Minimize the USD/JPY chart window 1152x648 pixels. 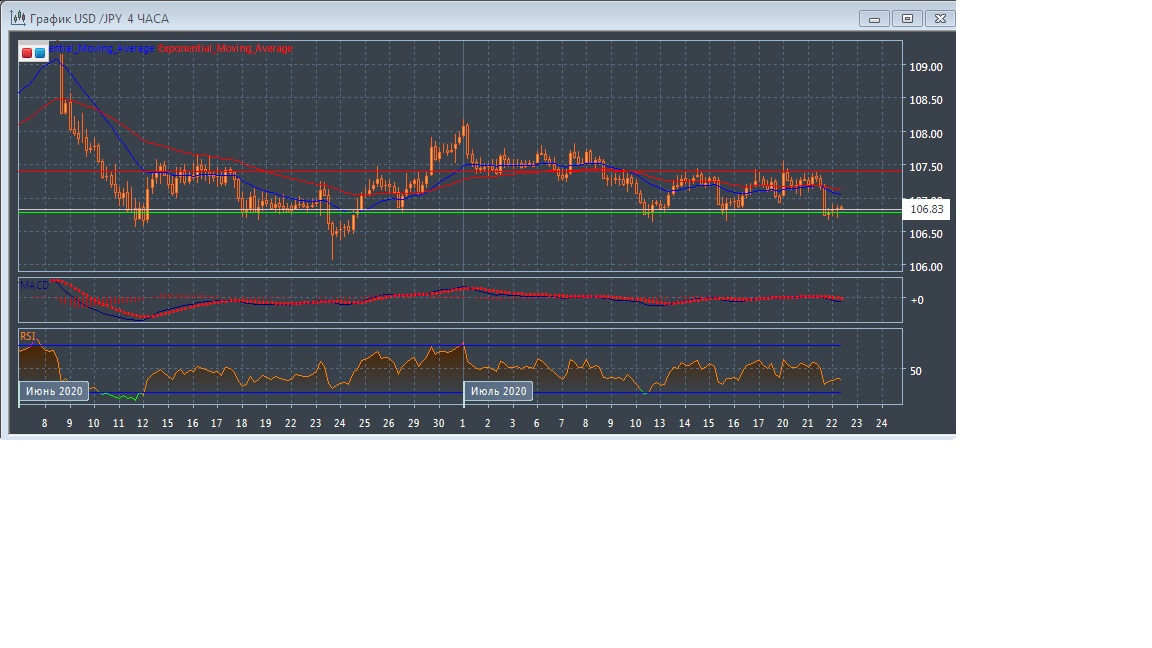(875, 18)
